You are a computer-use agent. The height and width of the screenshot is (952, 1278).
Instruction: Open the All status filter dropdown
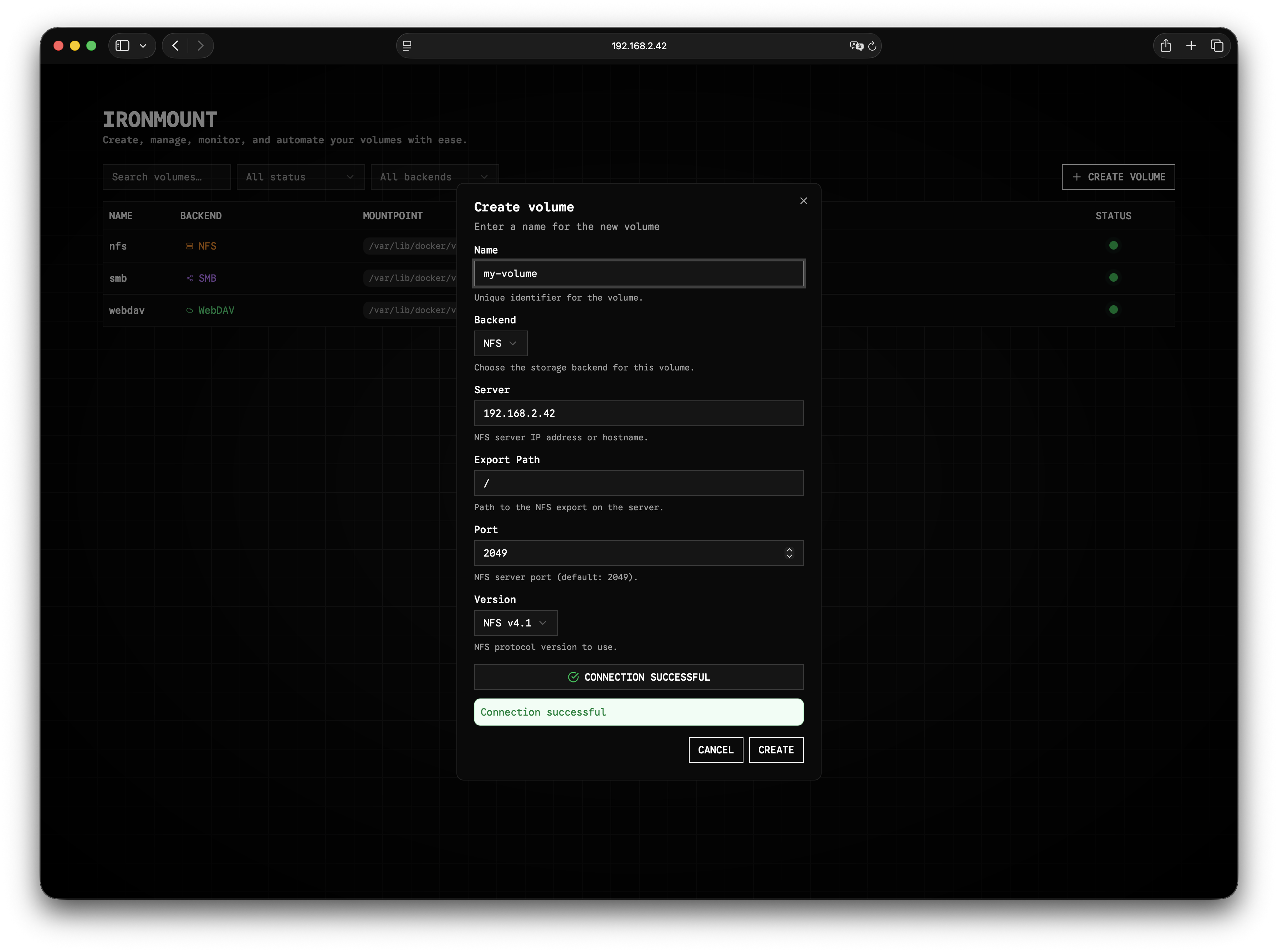coord(300,177)
